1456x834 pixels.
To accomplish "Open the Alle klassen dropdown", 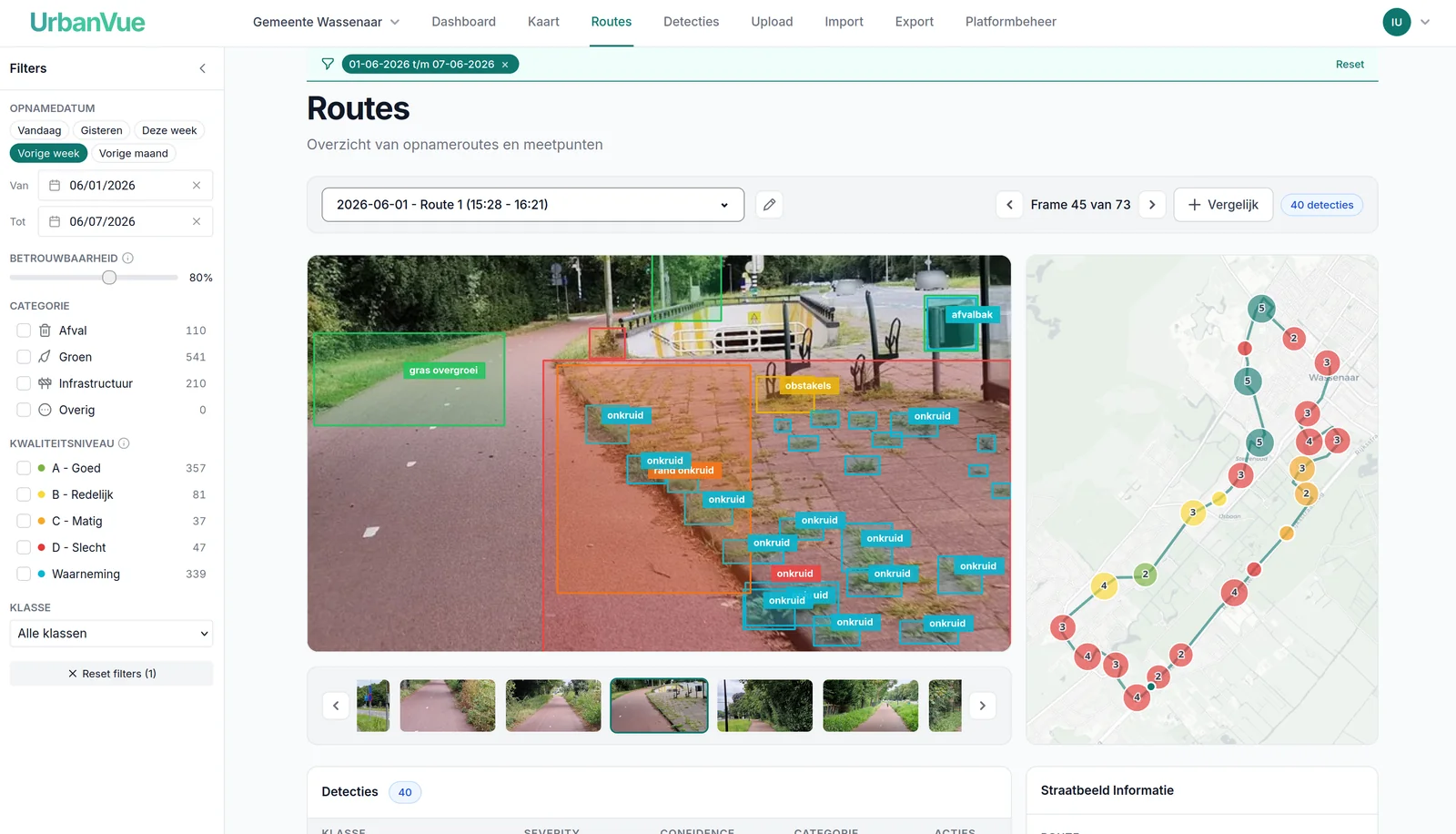I will coord(111,634).
